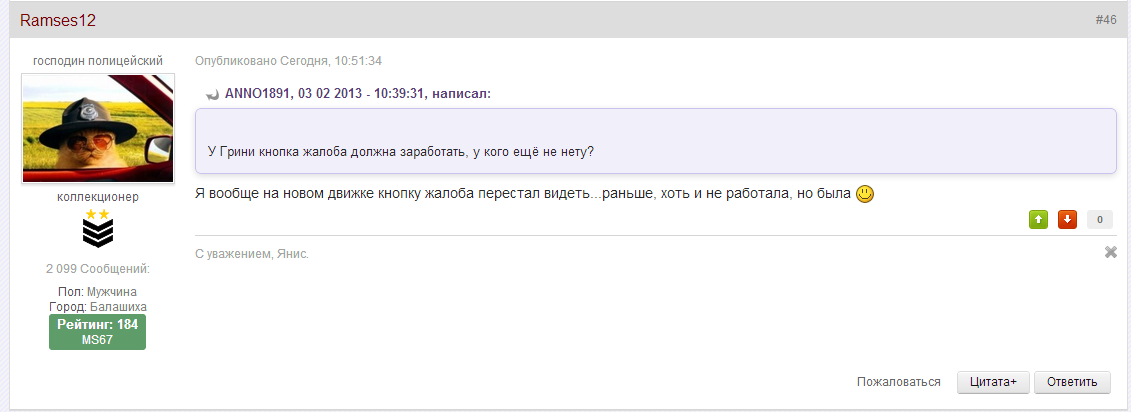Open the Ramses12 user profile
Viewport: 1138px width, 412px height.
58,20
